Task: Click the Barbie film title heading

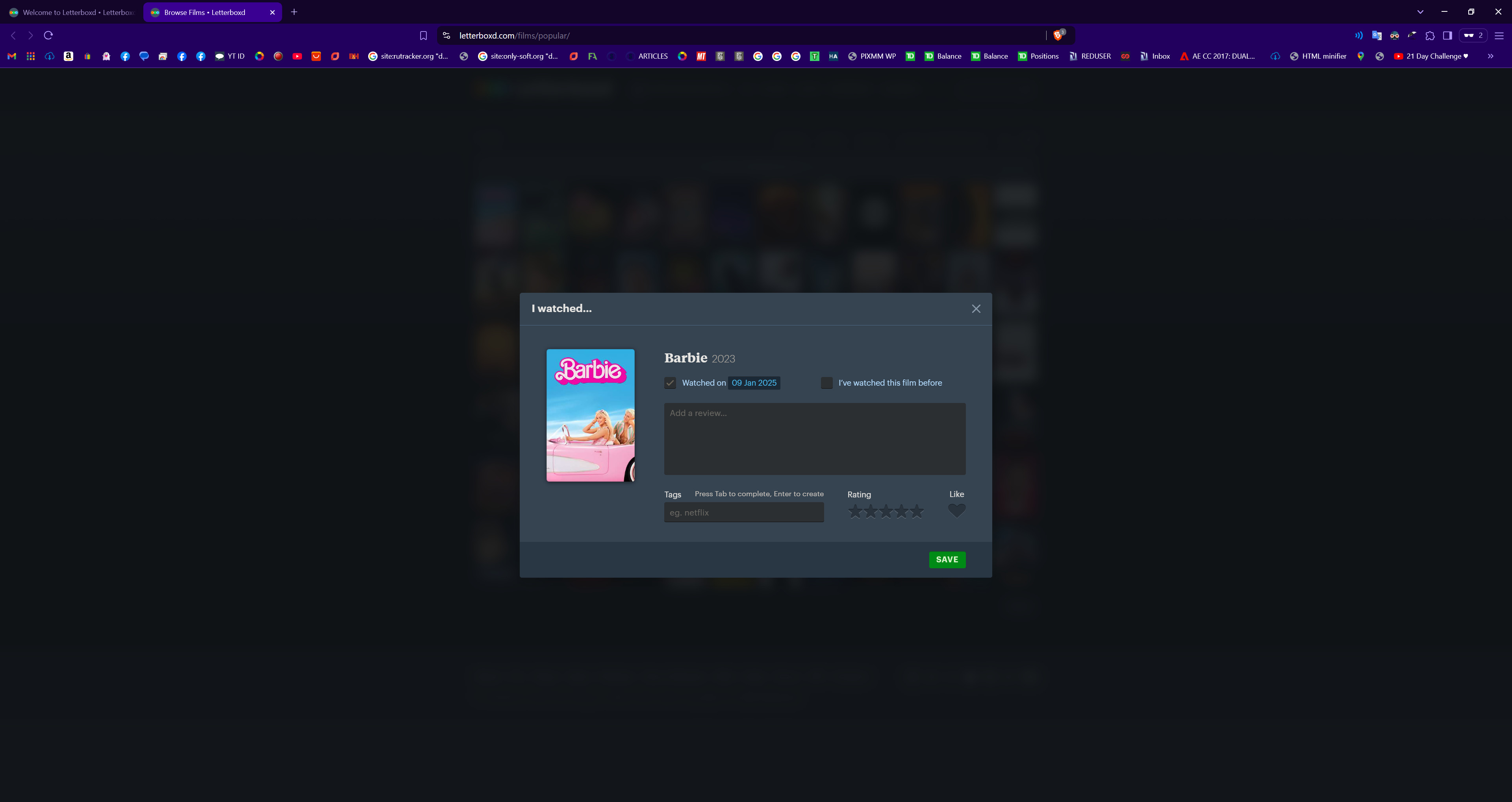Action: 686,358
